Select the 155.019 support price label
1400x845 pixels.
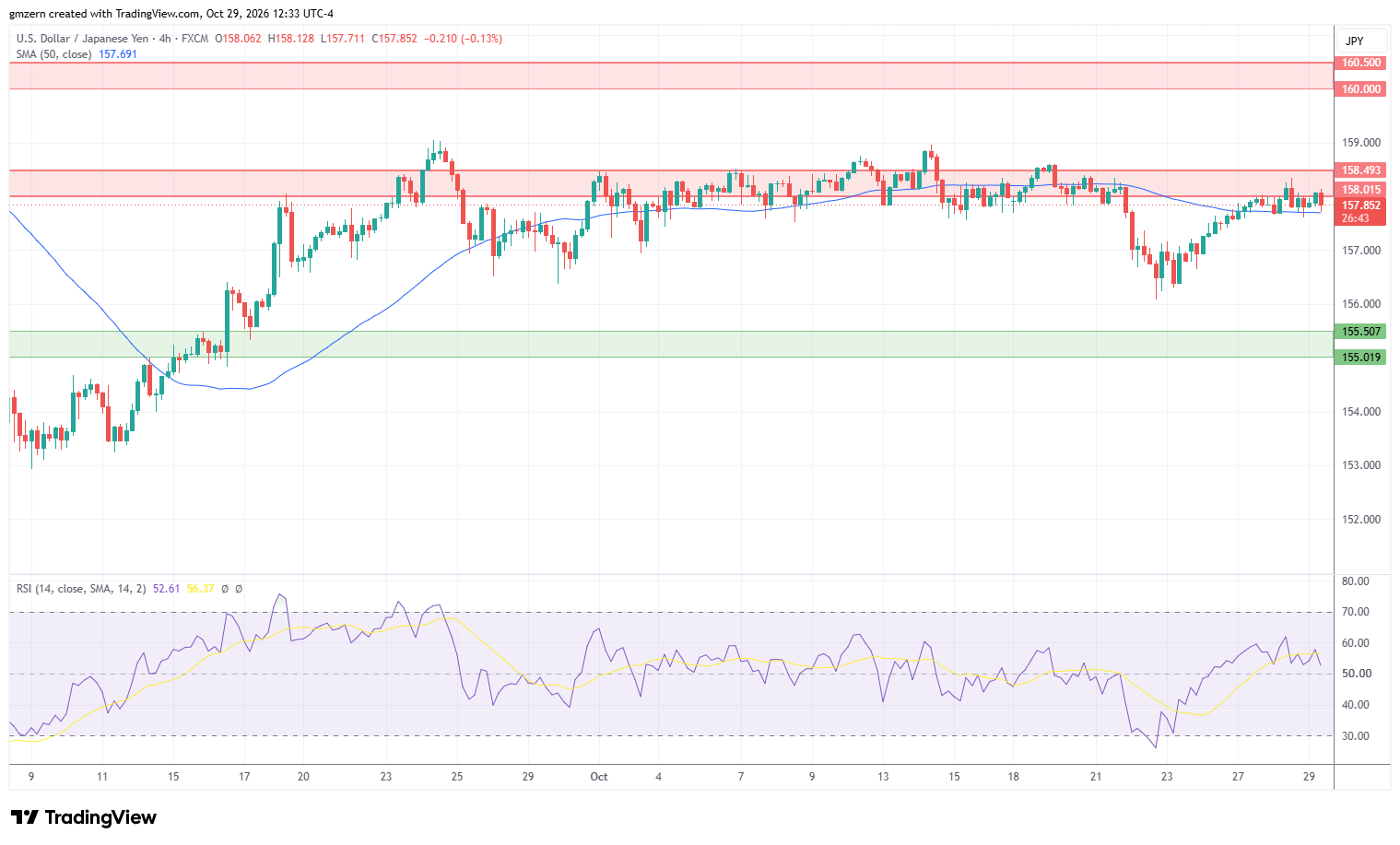pos(1360,358)
